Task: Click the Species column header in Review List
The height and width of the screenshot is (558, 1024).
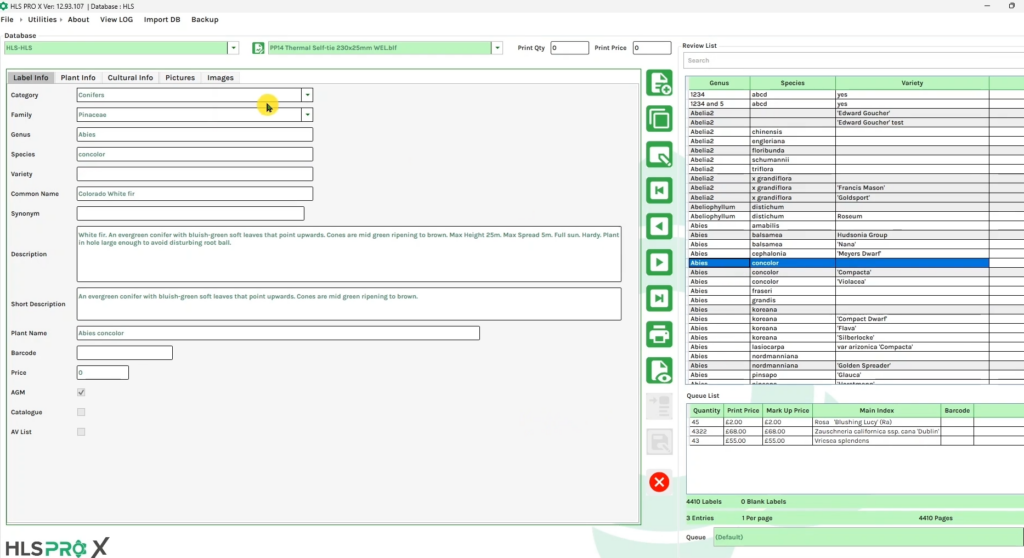Action: tap(792, 83)
